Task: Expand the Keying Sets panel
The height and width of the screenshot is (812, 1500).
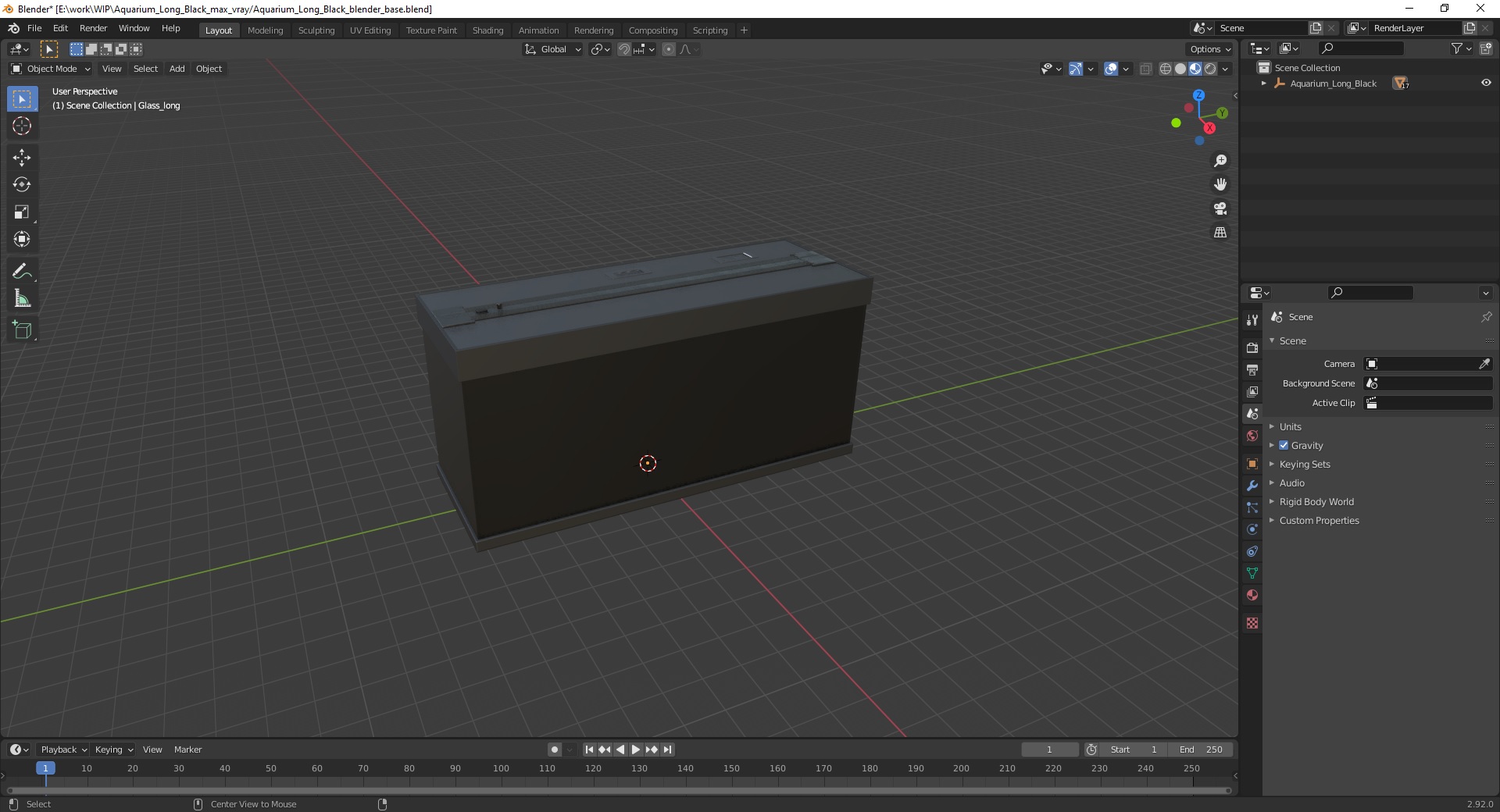Action: pos(1304,464)
